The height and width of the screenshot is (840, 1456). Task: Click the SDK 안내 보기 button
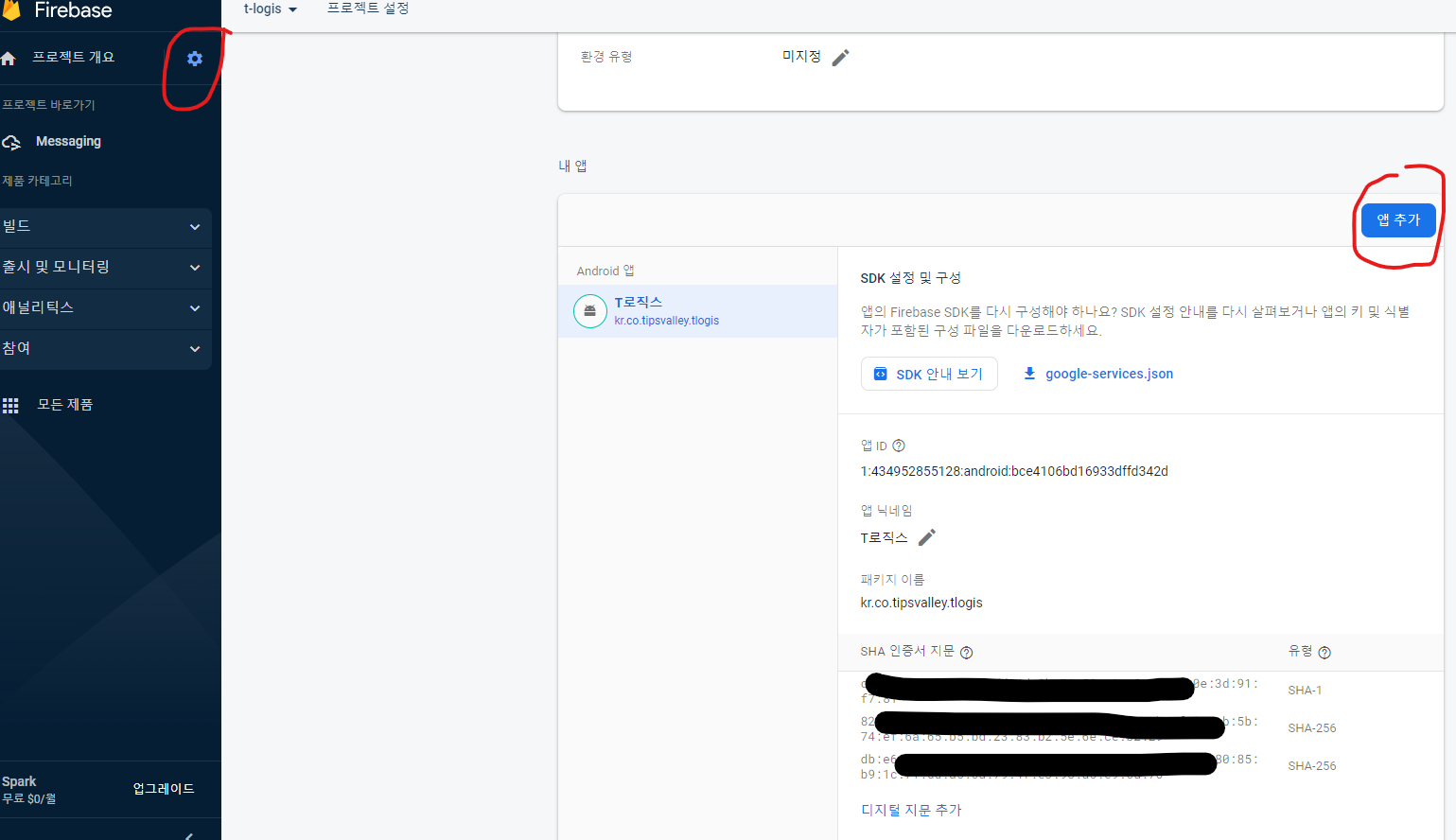[x=929, y=374]
